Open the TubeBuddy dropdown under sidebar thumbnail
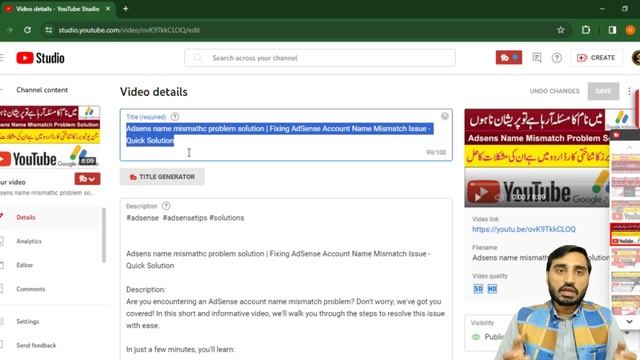 tap(87, 179)
